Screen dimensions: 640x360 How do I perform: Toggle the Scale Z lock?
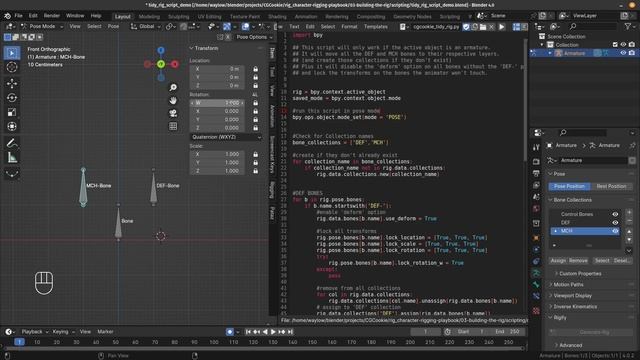(256, 171)
